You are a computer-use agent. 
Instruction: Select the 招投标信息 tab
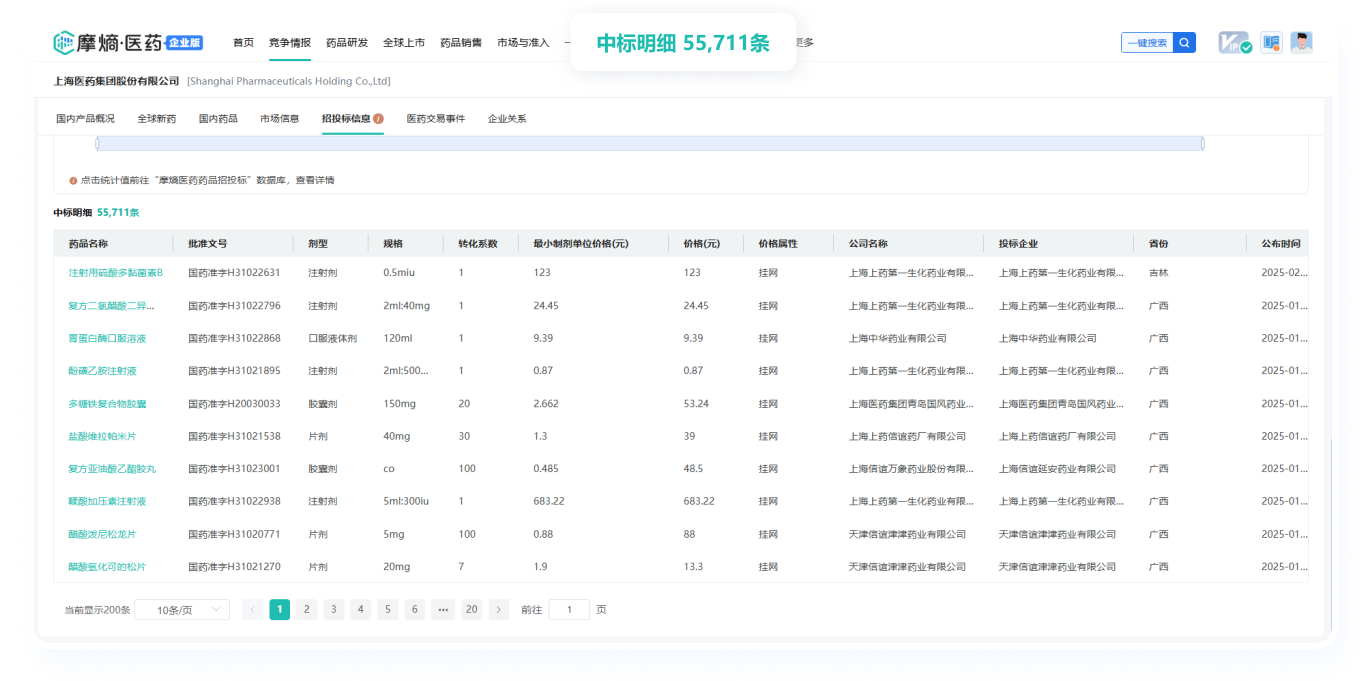pyautogui.click(x=346, y=118)
